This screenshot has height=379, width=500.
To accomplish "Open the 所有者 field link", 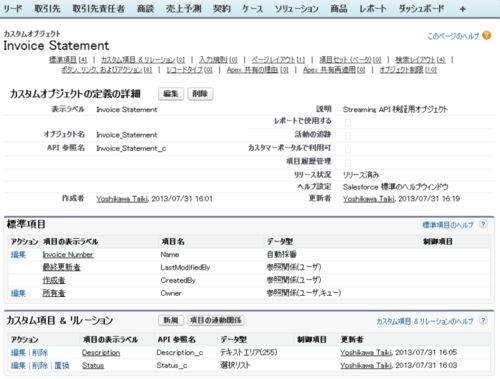I will pos(54,293).
